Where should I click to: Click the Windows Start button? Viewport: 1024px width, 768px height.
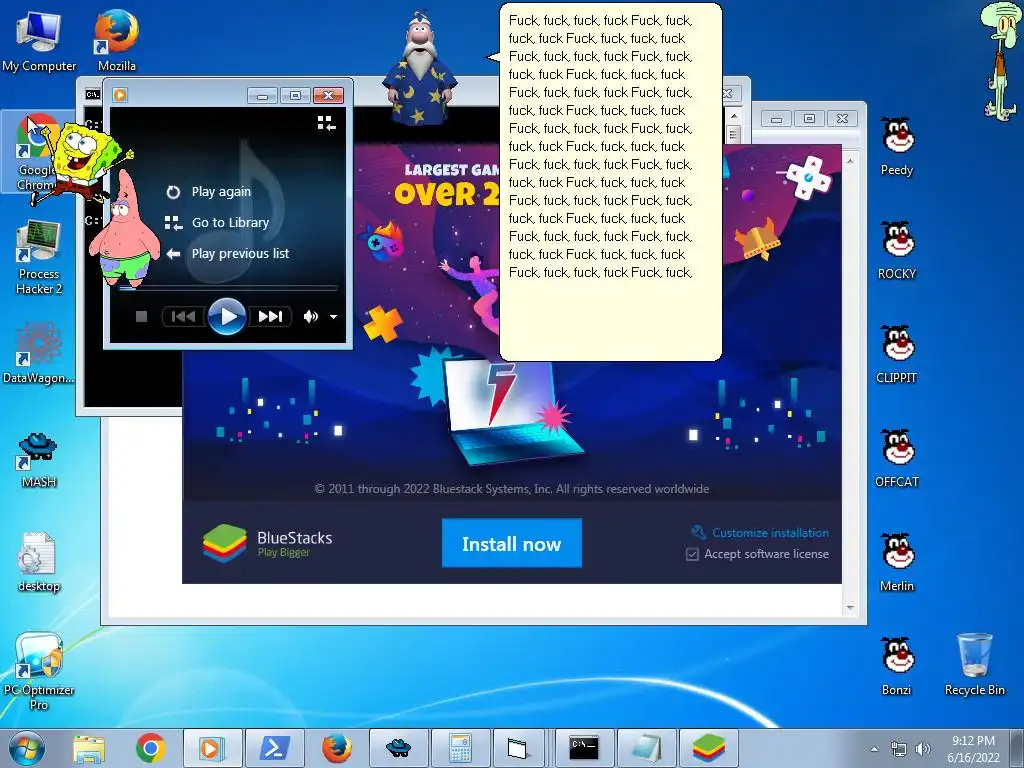(x=27, y=748)
